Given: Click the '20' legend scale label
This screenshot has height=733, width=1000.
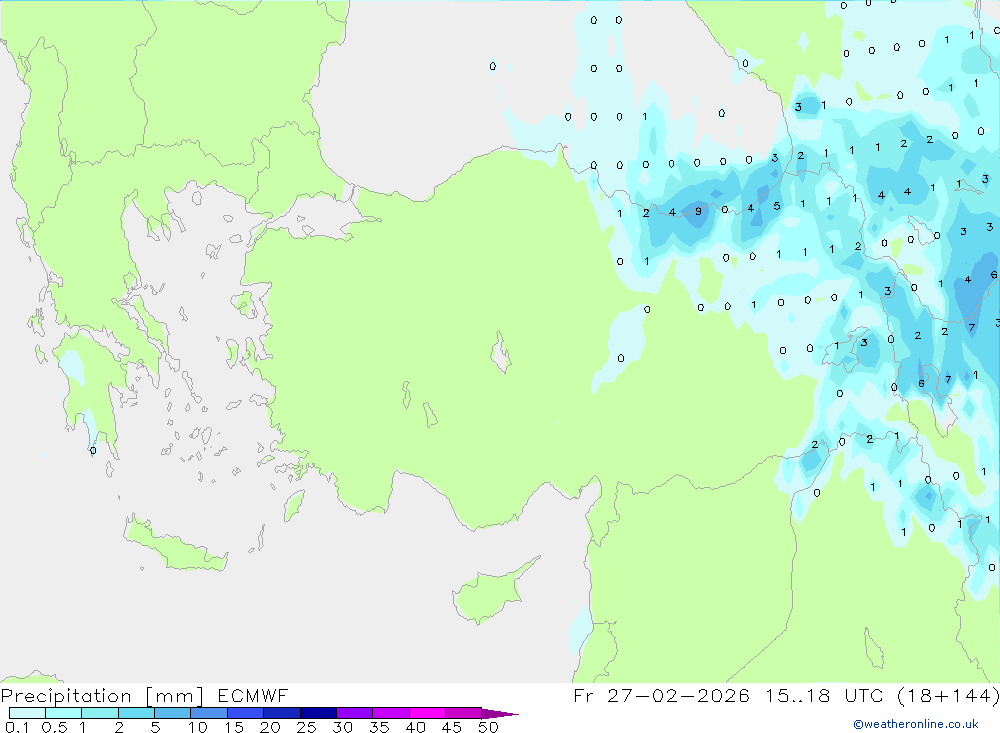Looking at the screenshot, I should click(270, 727).
